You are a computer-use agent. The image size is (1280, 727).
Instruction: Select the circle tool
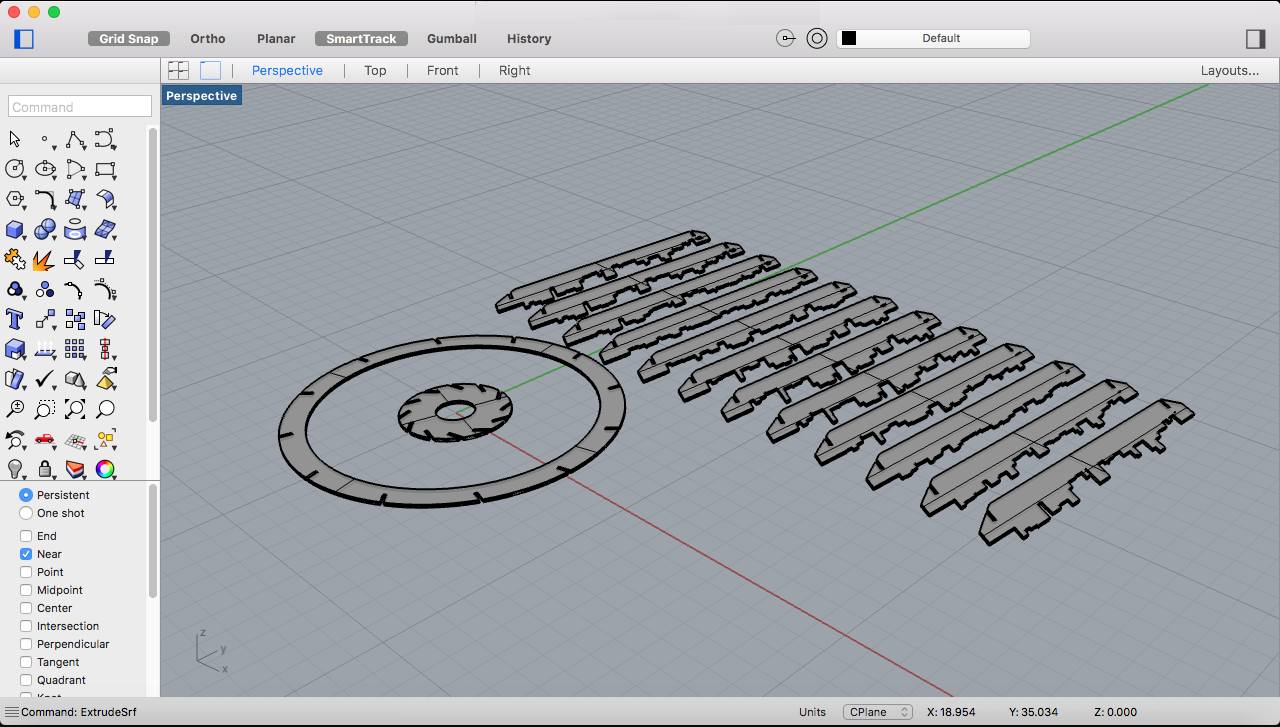(x=15, y=169)
